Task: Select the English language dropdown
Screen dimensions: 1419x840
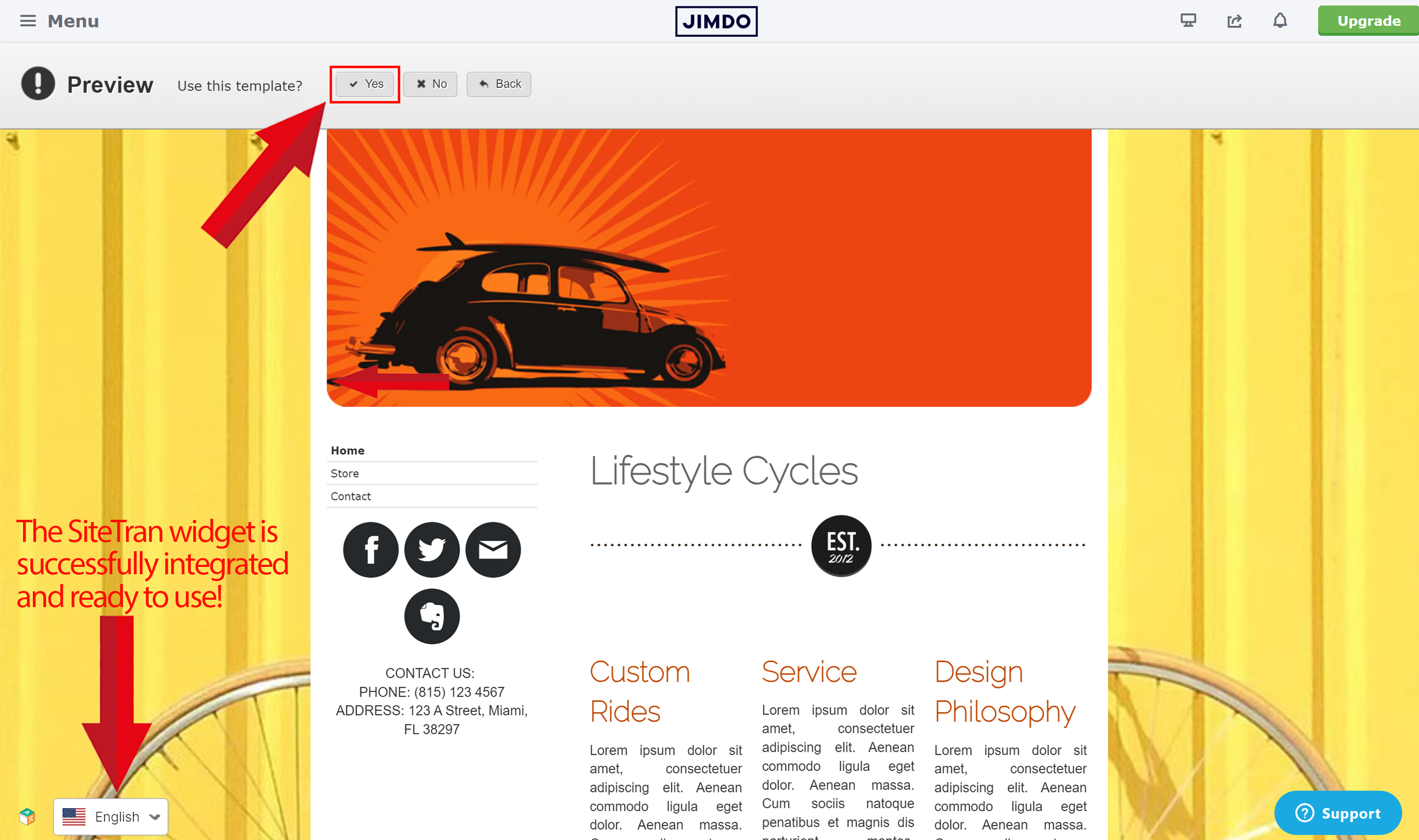Action: (113, 817)
